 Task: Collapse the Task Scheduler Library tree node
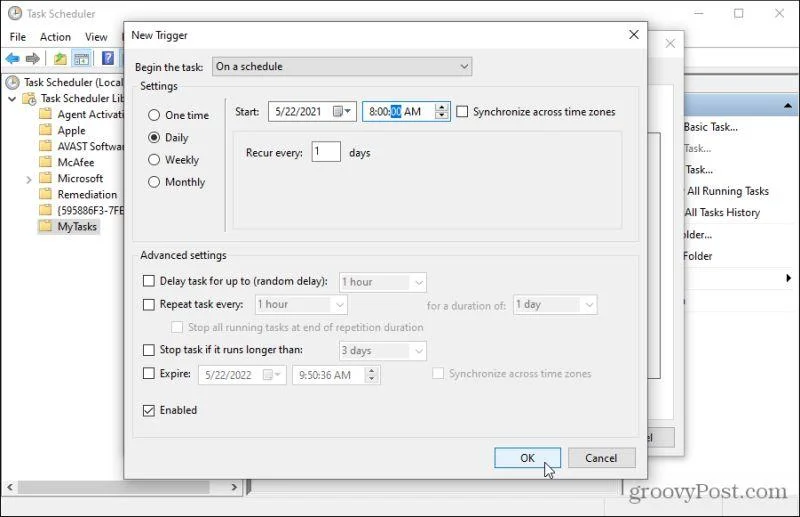coord(12,99)
